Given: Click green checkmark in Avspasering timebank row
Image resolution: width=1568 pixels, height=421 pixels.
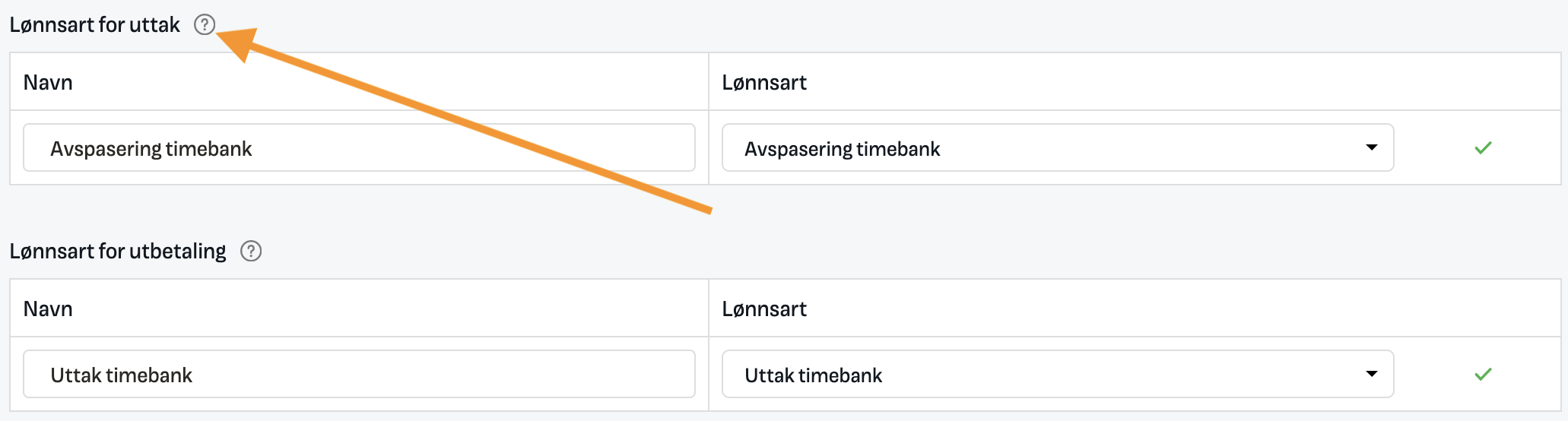Looking at the screenshot, I should click(1483, 148).
